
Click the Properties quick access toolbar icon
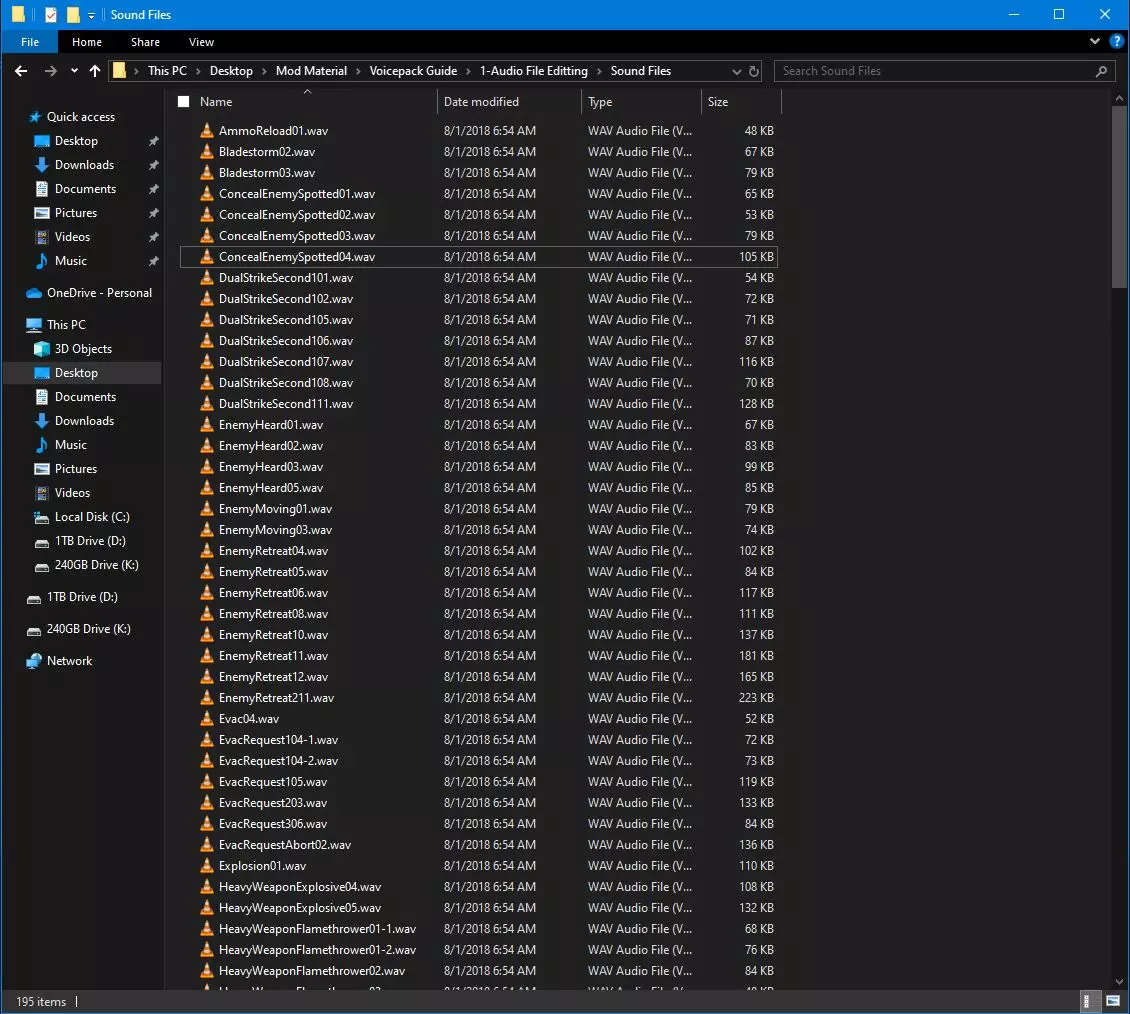point(50,14)
